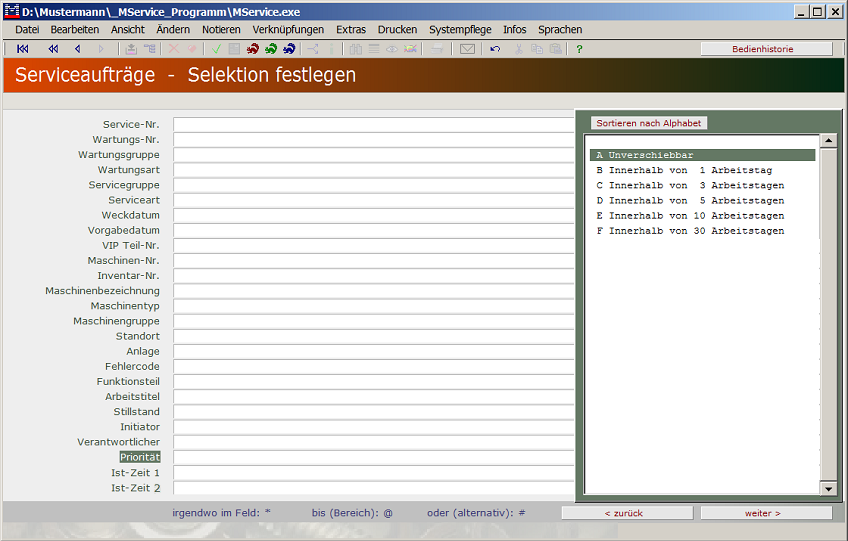Open the Verknüpfungen menu
The width and height of the screenshot is (848, 541).
click(x=288, y=30)
